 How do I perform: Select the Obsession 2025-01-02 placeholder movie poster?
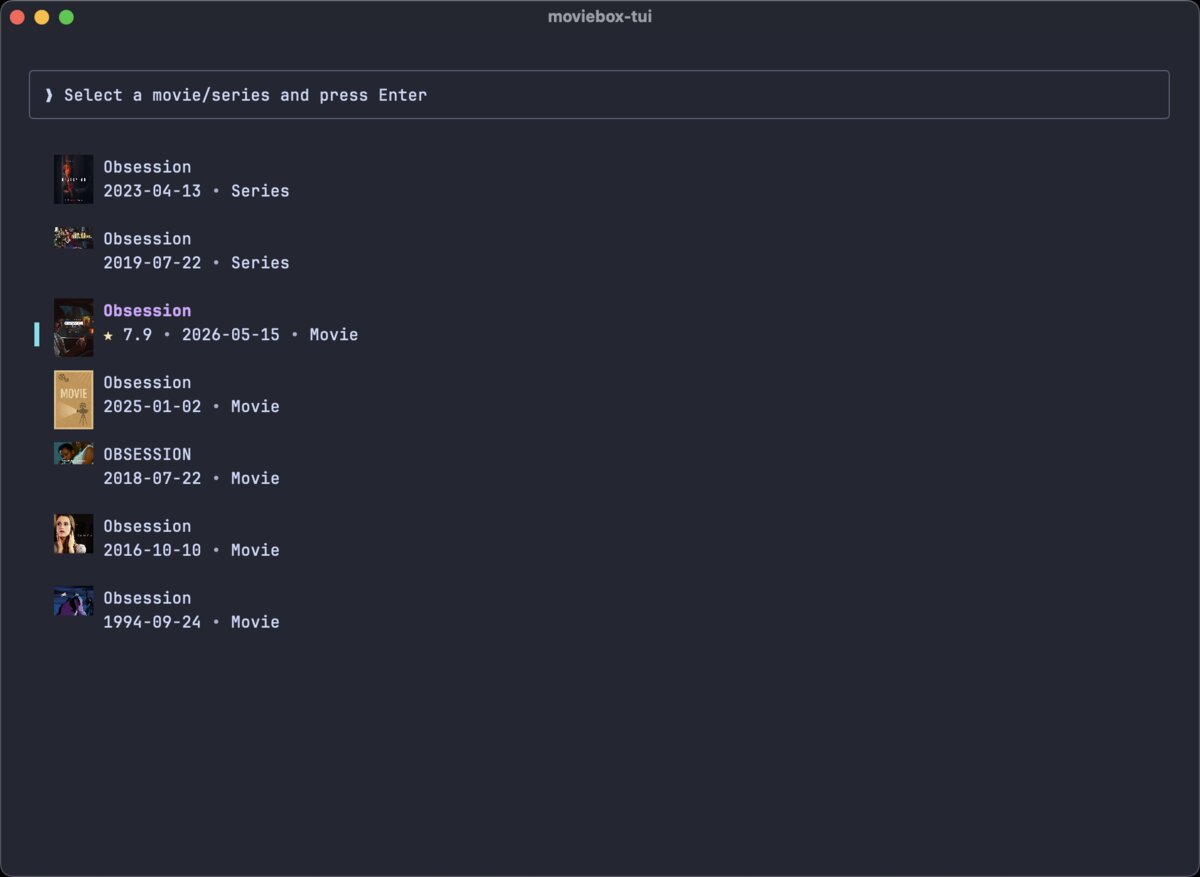73,399
